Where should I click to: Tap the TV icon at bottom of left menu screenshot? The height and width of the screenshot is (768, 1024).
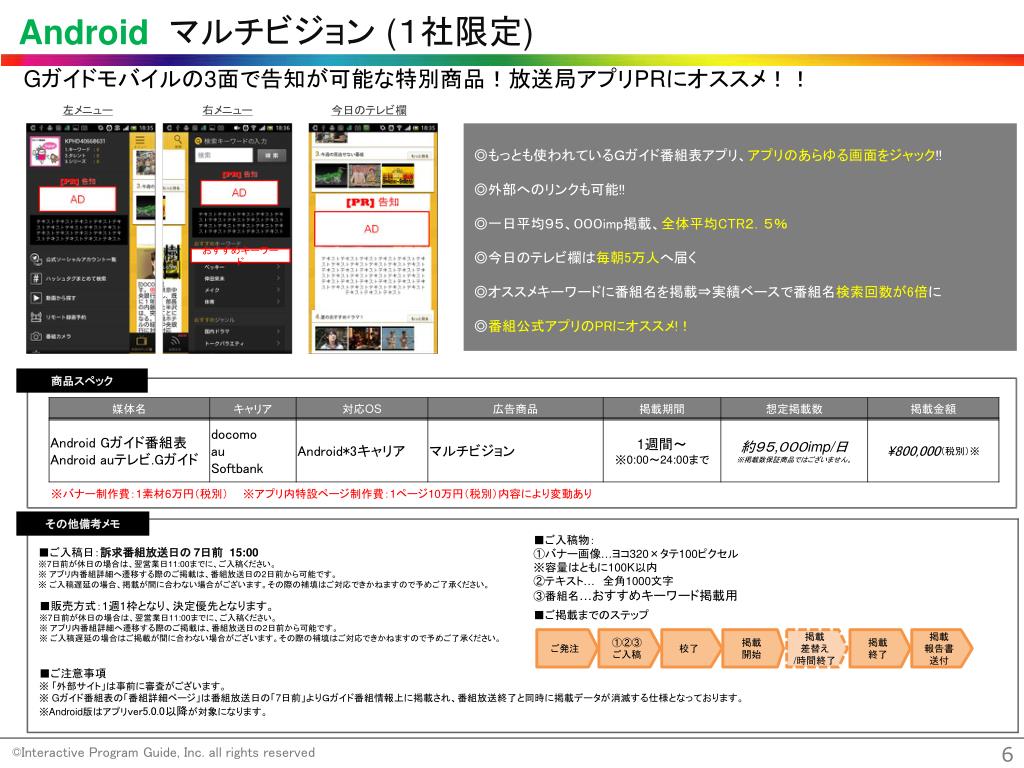point(140,342)
